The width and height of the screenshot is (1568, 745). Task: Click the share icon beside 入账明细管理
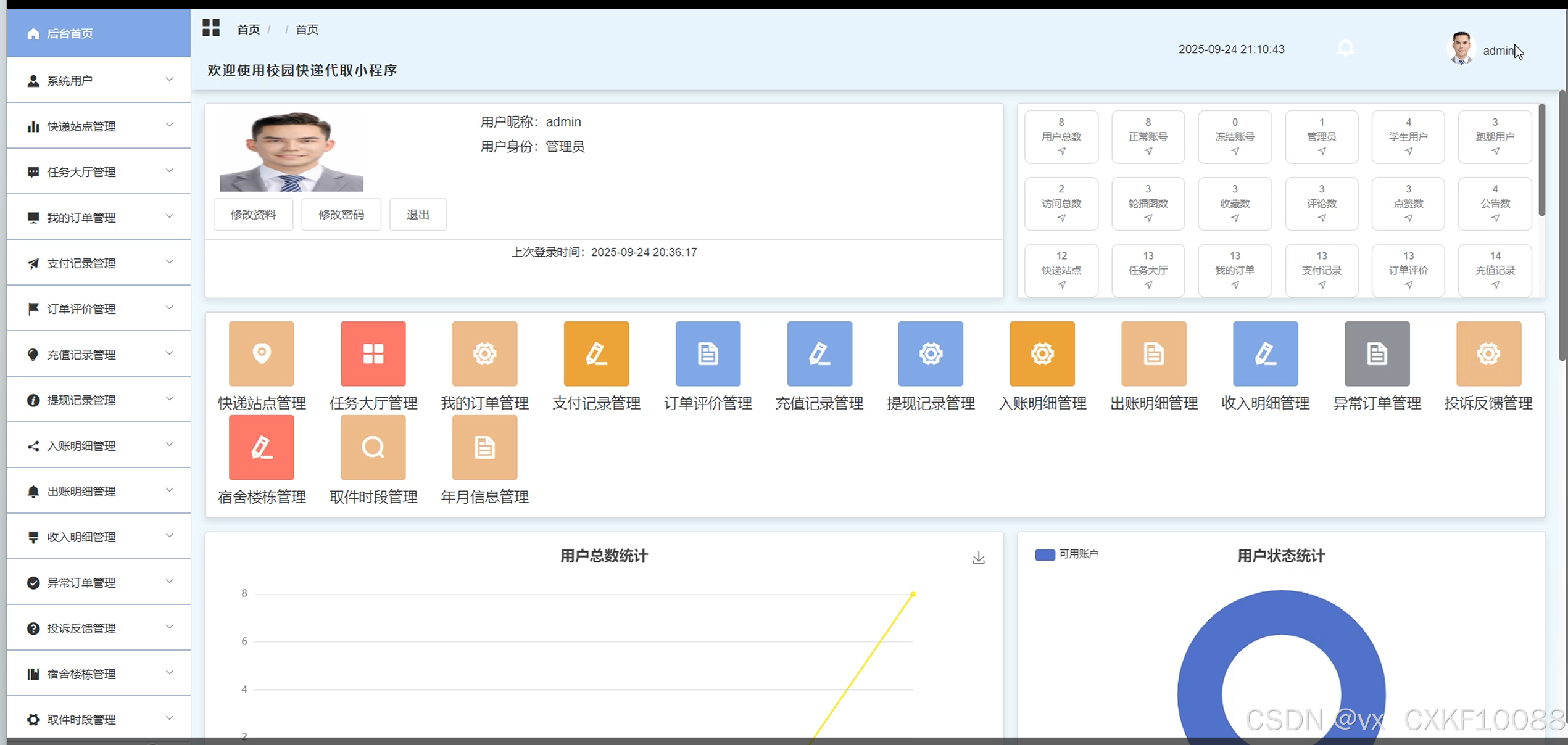tap(33, 446)
